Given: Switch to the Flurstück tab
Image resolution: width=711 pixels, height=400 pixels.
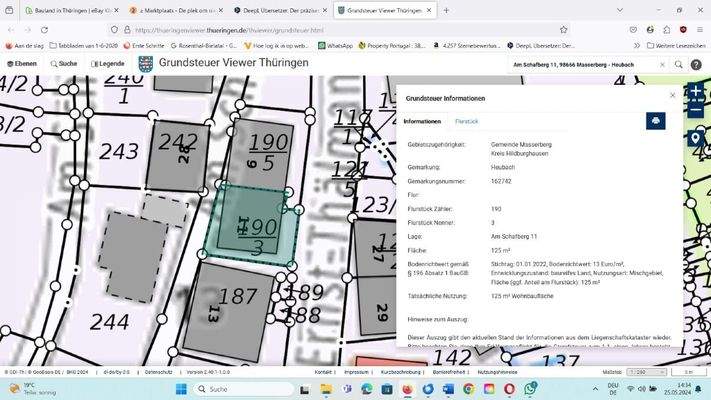Looking at the screenshot, I should tap(466, 120).
